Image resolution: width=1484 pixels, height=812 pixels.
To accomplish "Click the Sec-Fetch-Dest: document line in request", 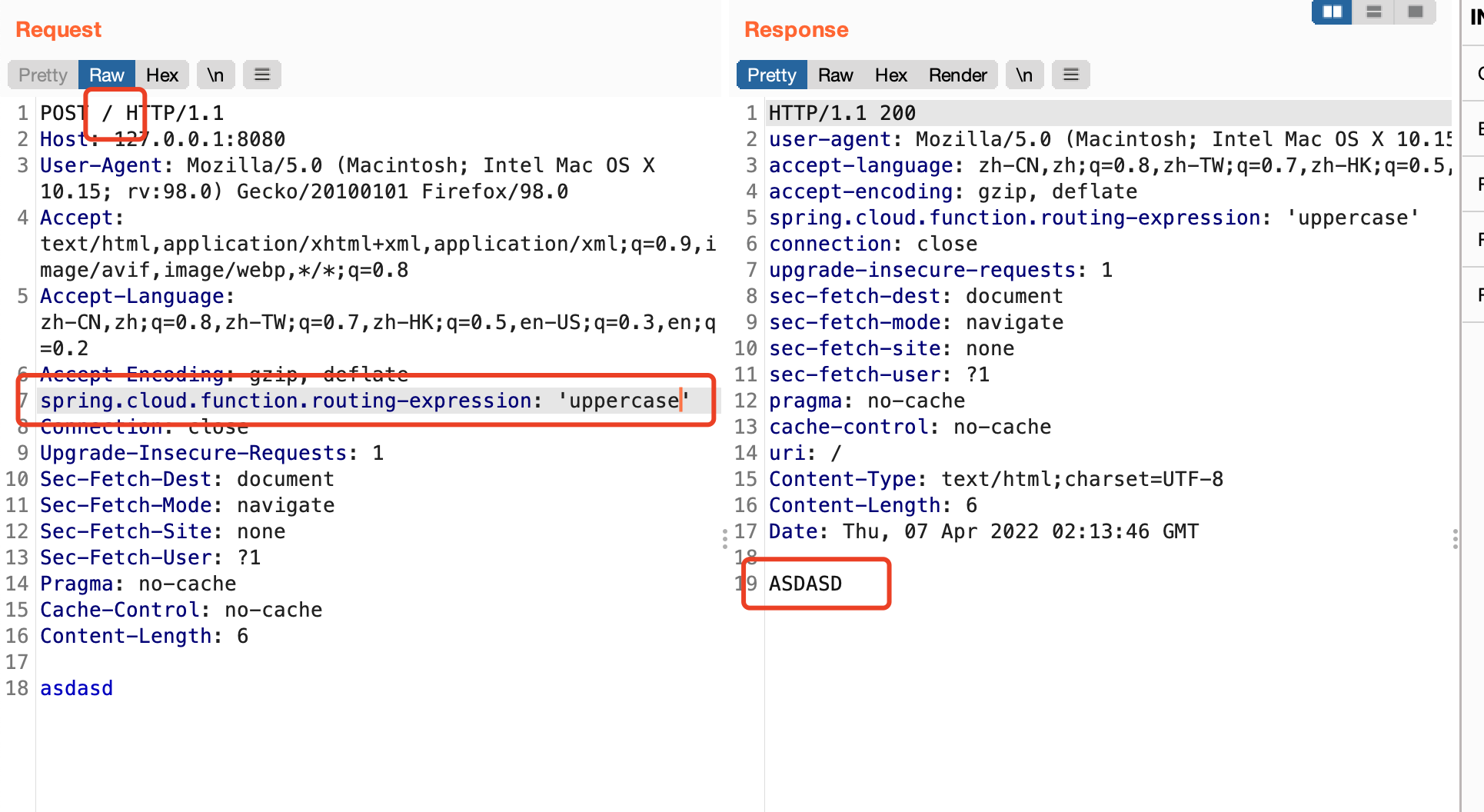I will [188, 479].
